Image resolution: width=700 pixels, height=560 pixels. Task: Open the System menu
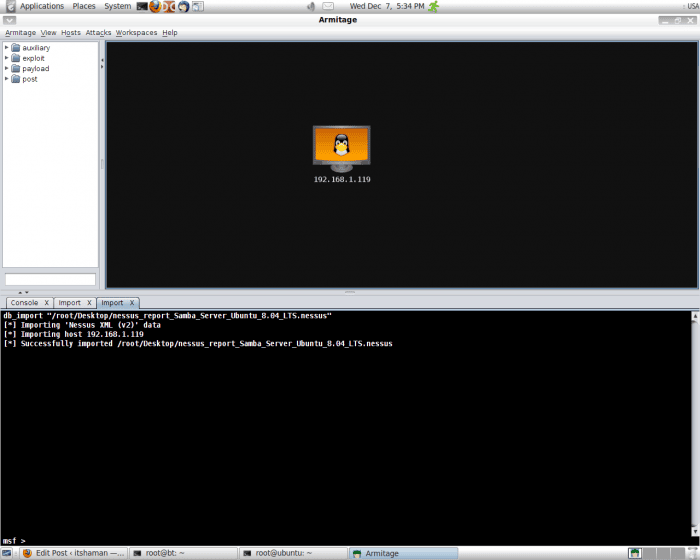(117, 6)
